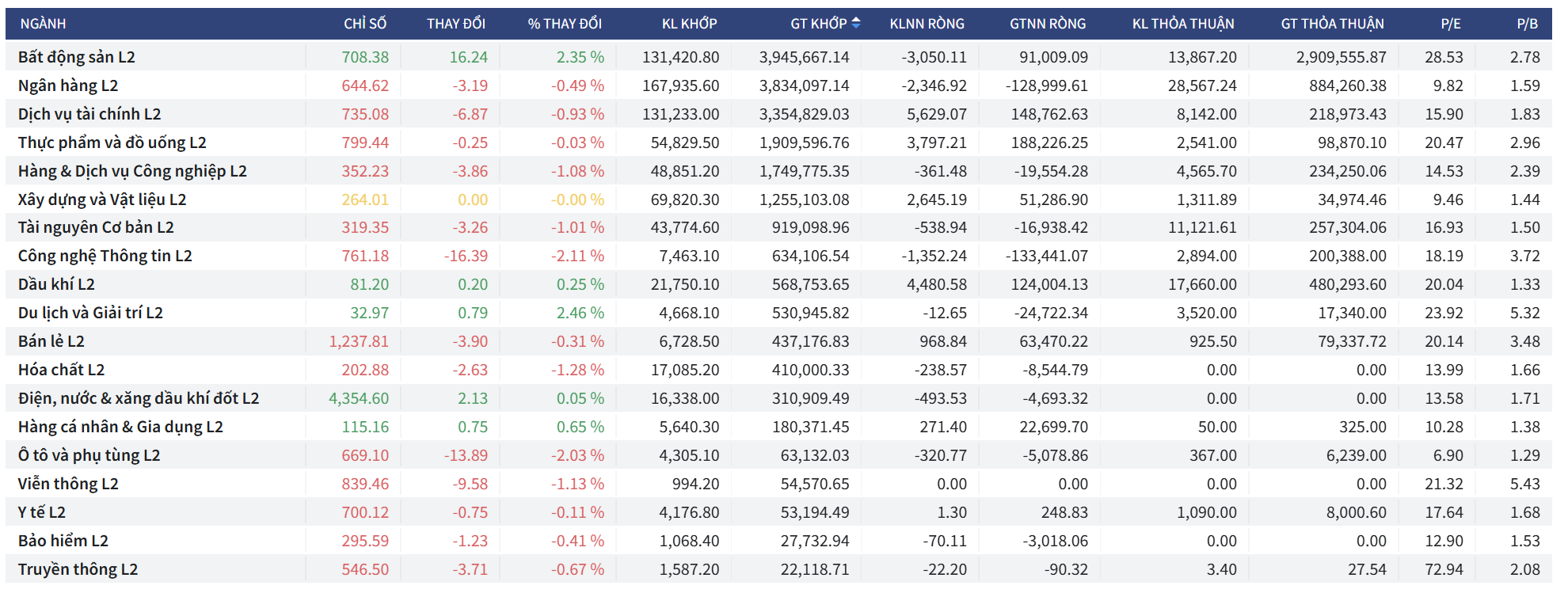Sort by KL KHỚP column header
The width and height of the screenshot is (1568, 593).
[x=689, y=24]
